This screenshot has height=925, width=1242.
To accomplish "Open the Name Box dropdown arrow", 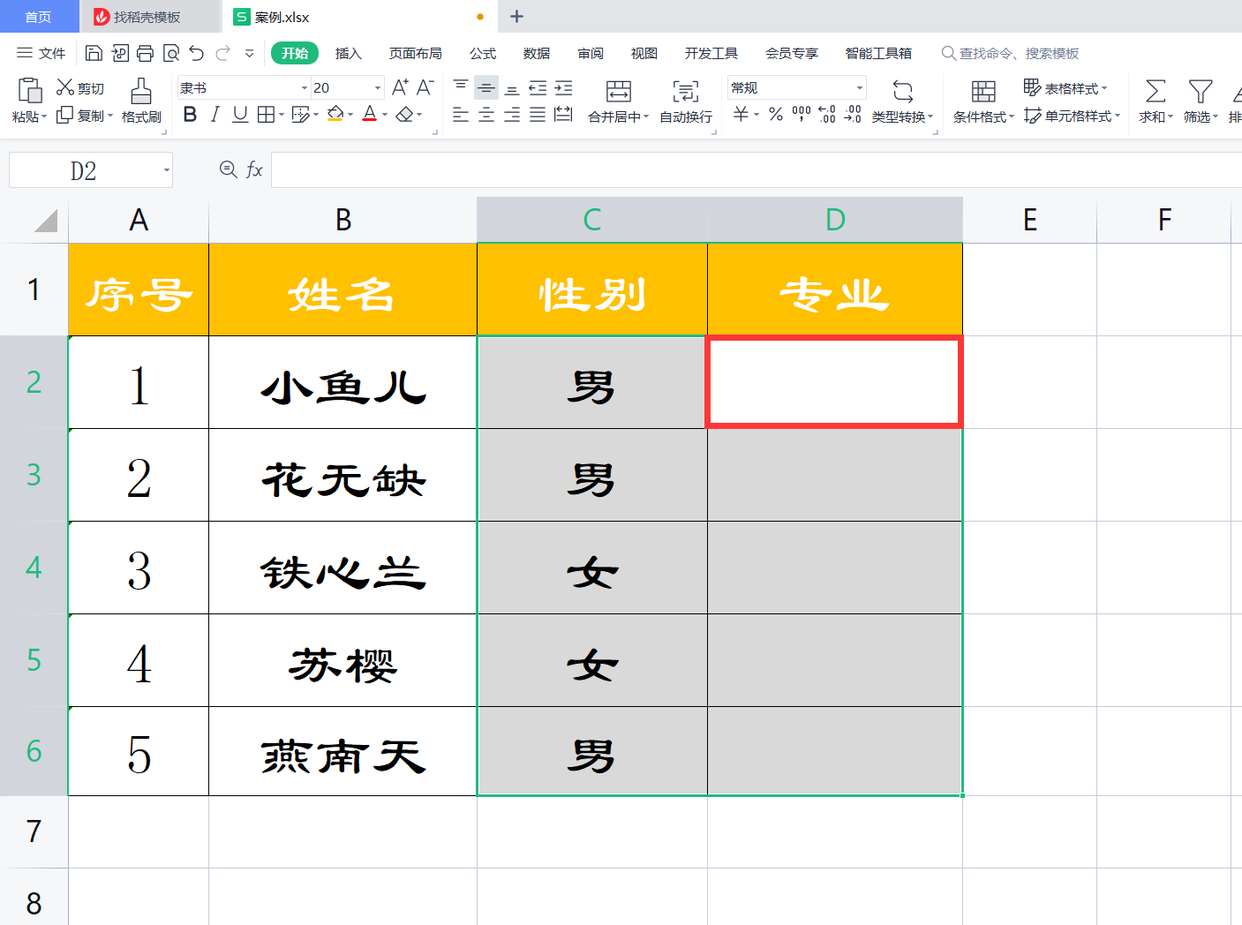I will [x=167, y=171].
